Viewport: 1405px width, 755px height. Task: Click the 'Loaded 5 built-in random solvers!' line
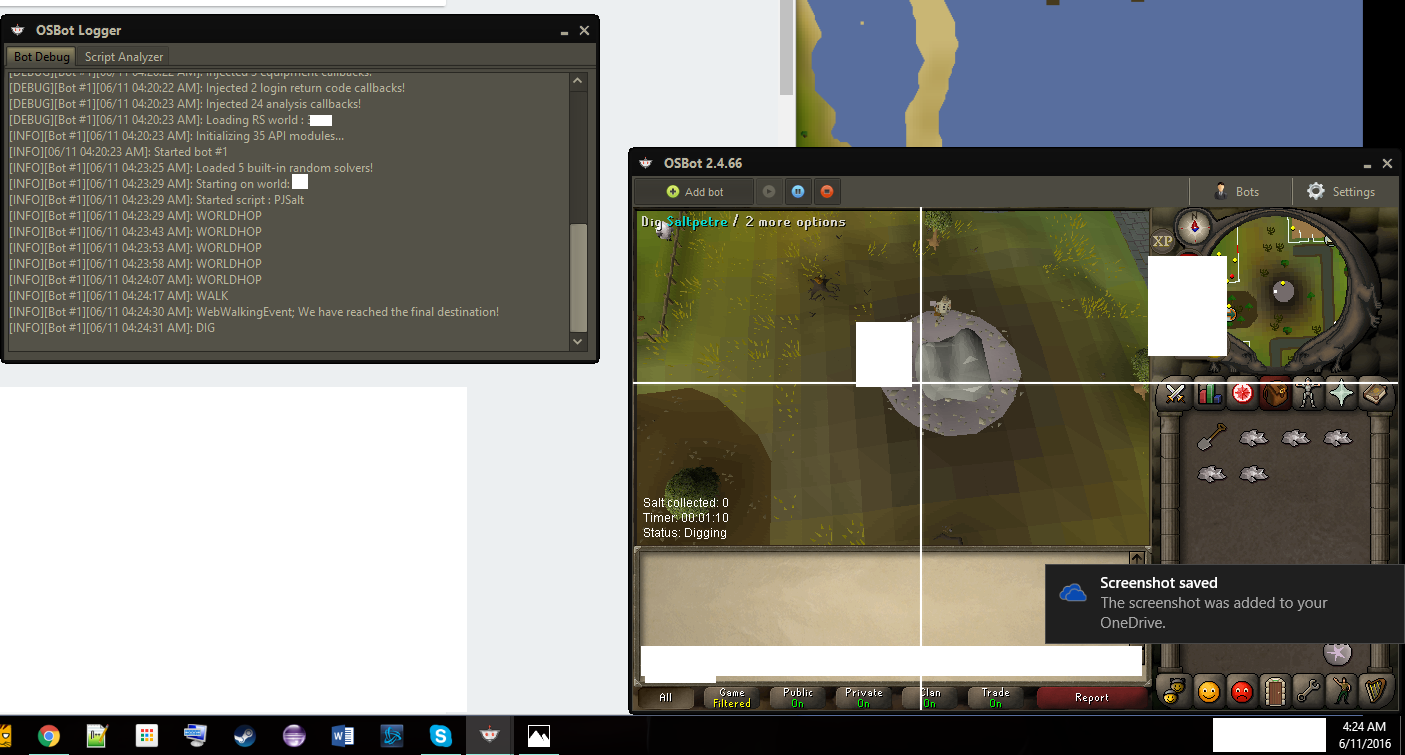pos(191,168)
